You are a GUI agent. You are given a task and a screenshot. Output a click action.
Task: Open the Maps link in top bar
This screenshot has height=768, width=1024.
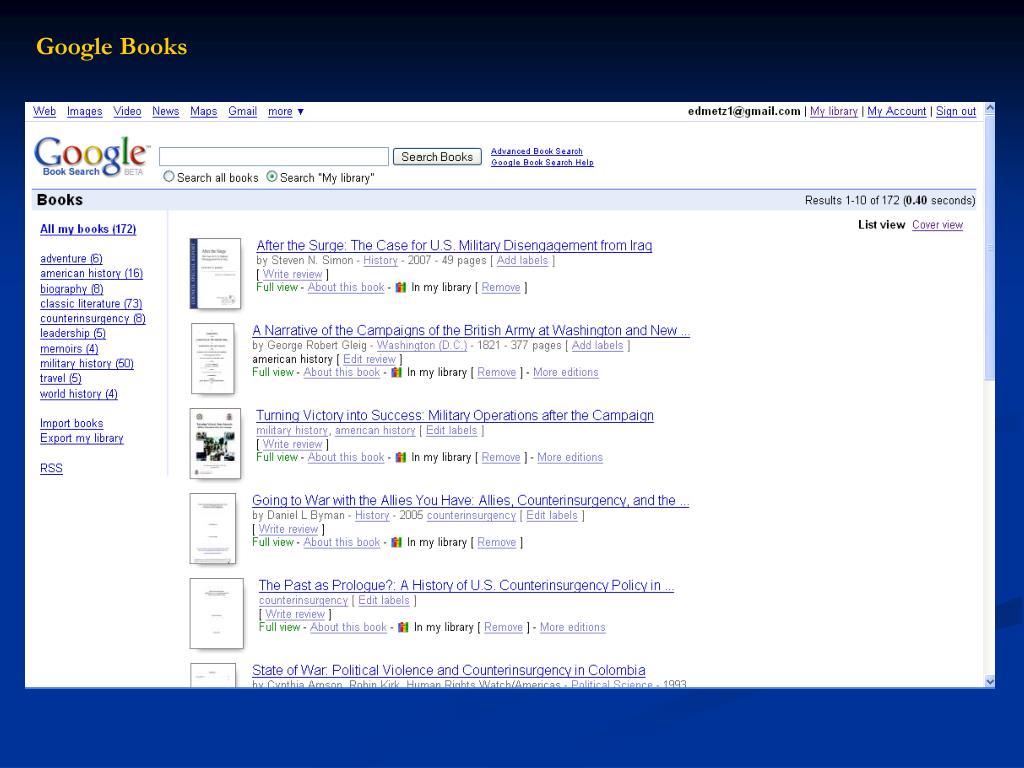click(204, 112)
